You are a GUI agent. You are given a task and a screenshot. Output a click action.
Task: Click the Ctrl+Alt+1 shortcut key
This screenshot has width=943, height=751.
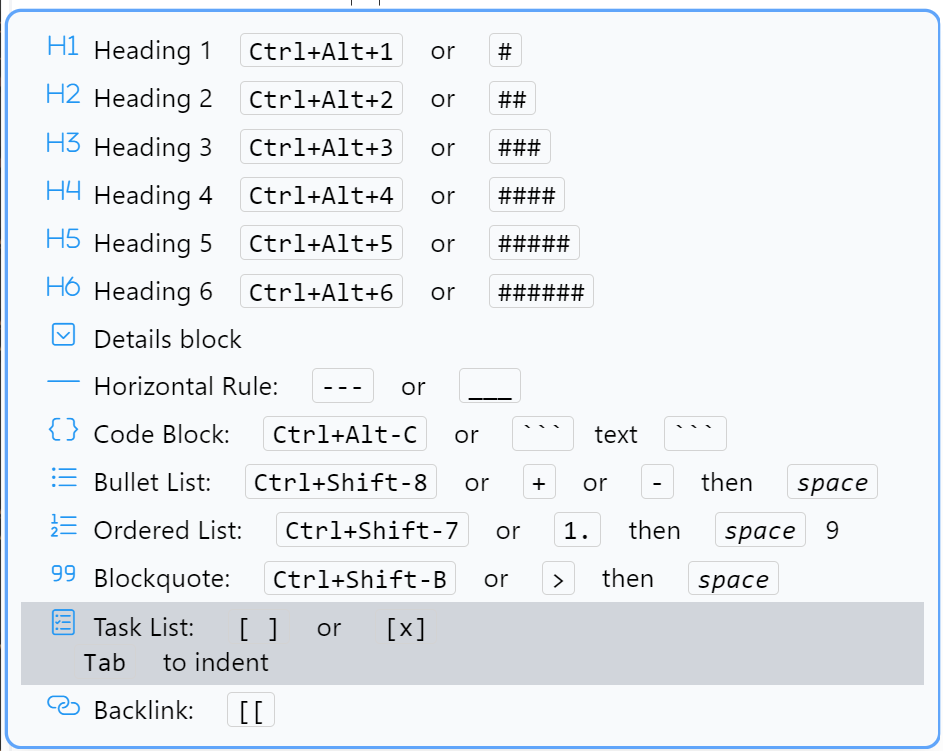[x=321, y=51]
